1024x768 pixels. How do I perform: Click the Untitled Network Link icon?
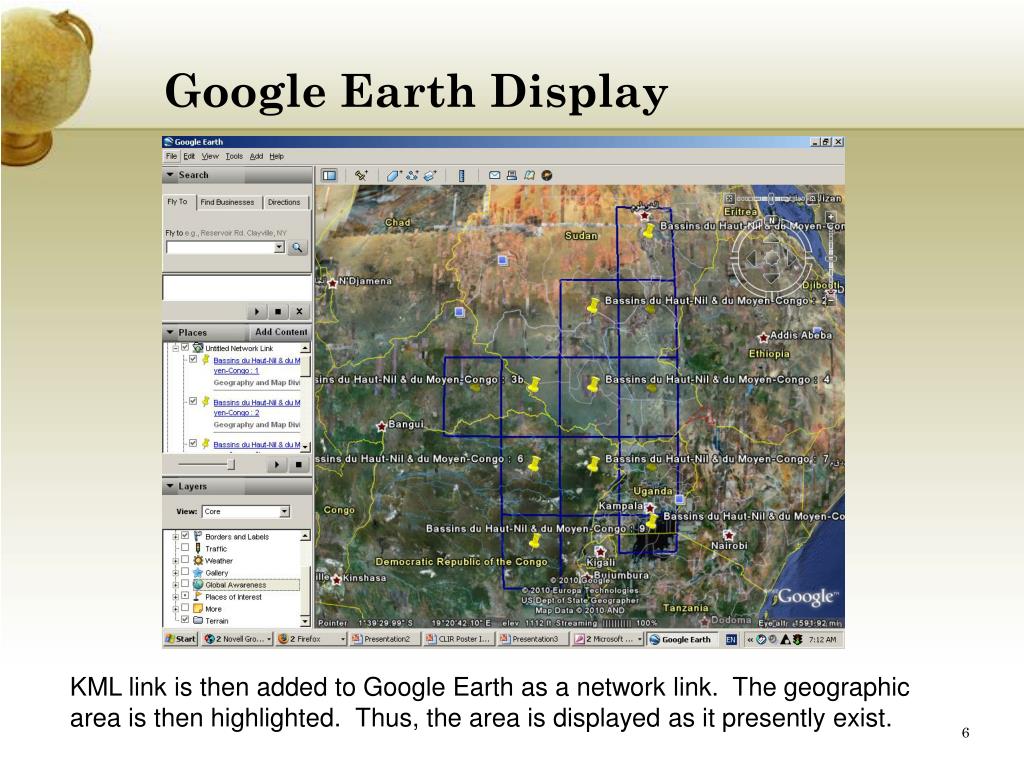[198, 347]
